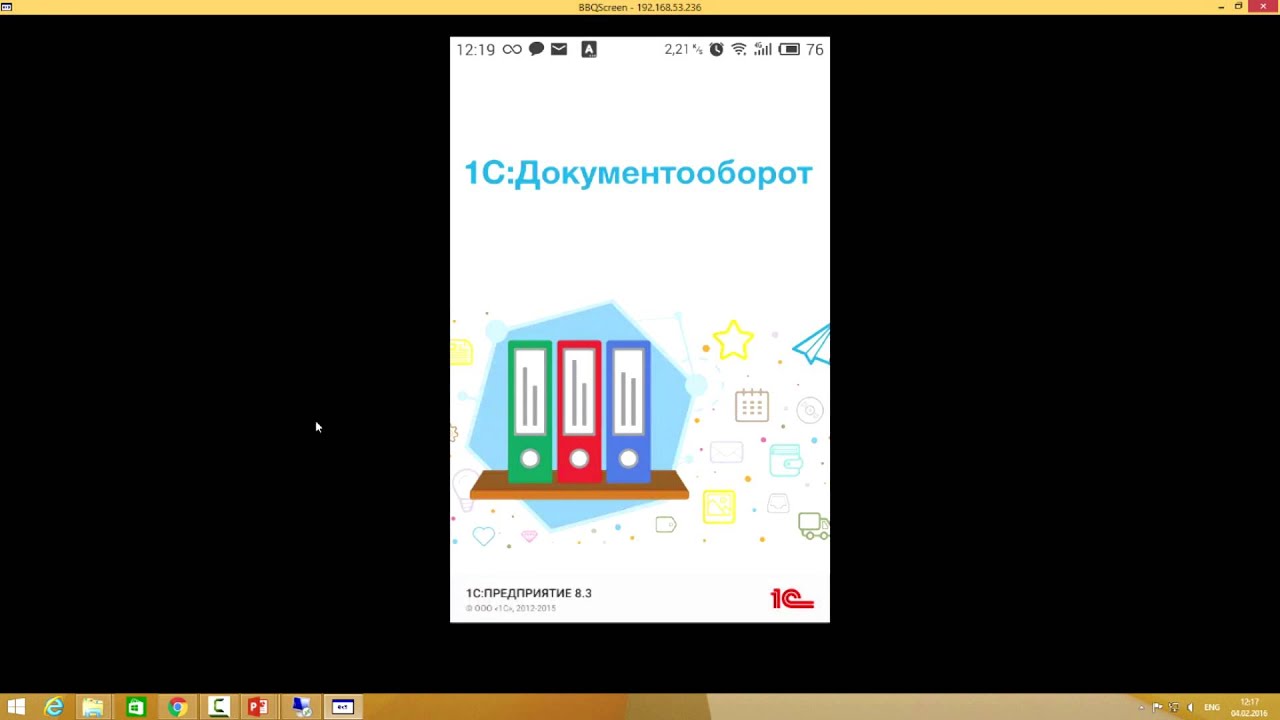Switch the ENG input language indicator
This screenshot has width=1280, height=720.
1212,708
